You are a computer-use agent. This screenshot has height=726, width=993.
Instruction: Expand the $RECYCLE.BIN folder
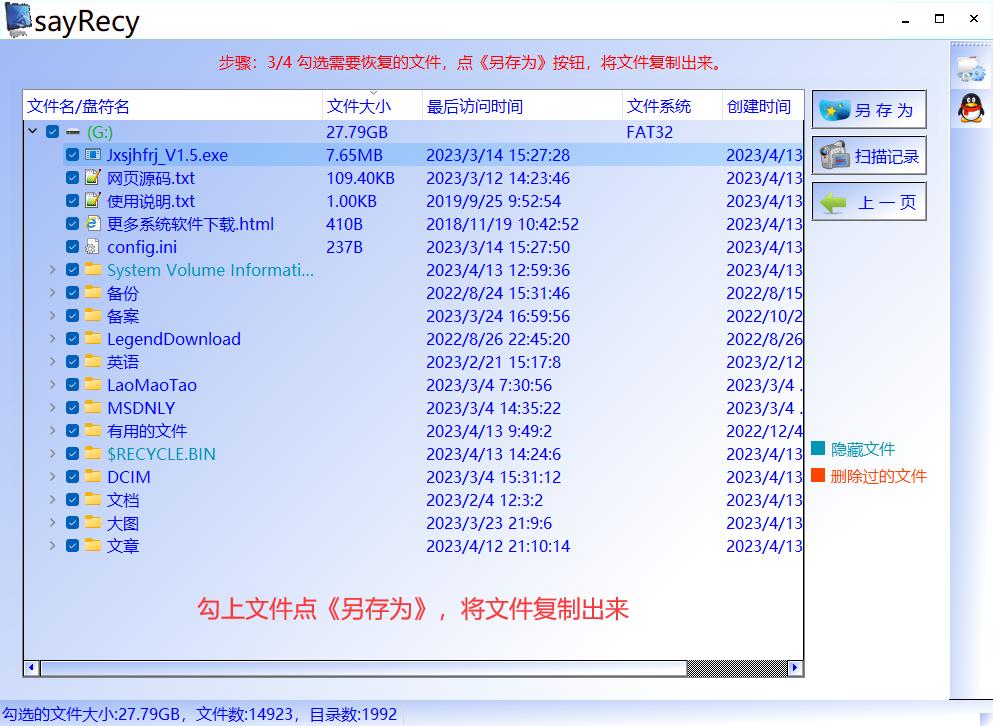point(53,454)
